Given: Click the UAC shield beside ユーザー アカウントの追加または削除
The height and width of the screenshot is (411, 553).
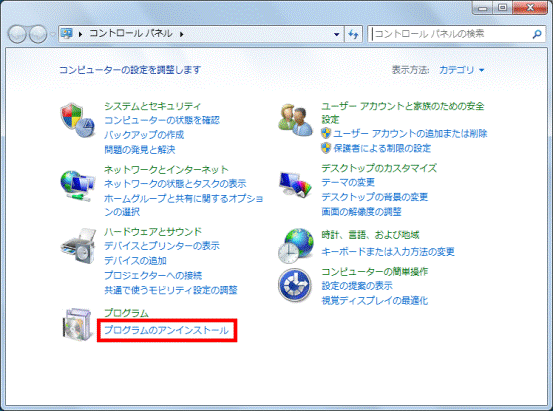Looking at the screenshot, I should (326, 133).
